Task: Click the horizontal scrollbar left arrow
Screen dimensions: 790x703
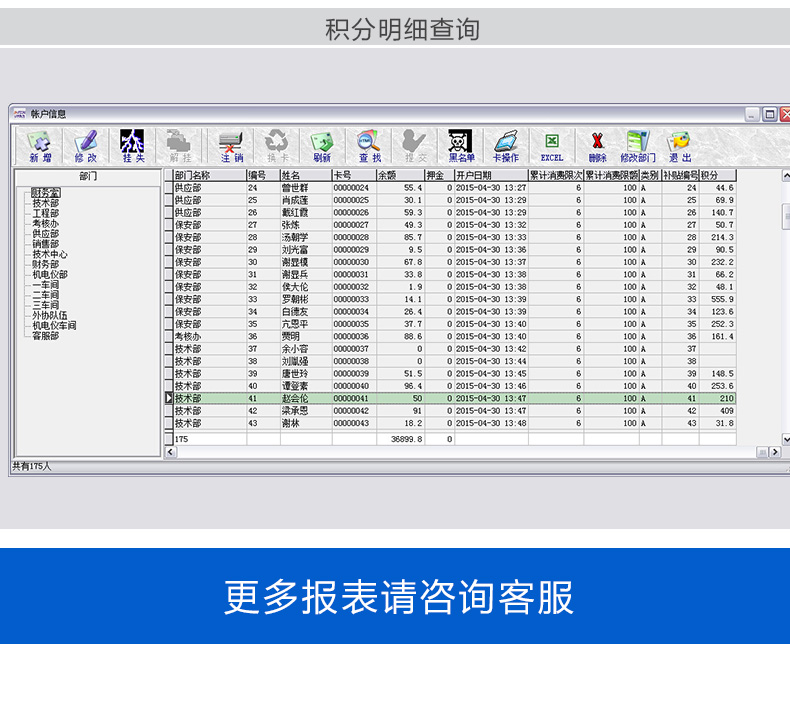Action: click(x=170, y=452)
